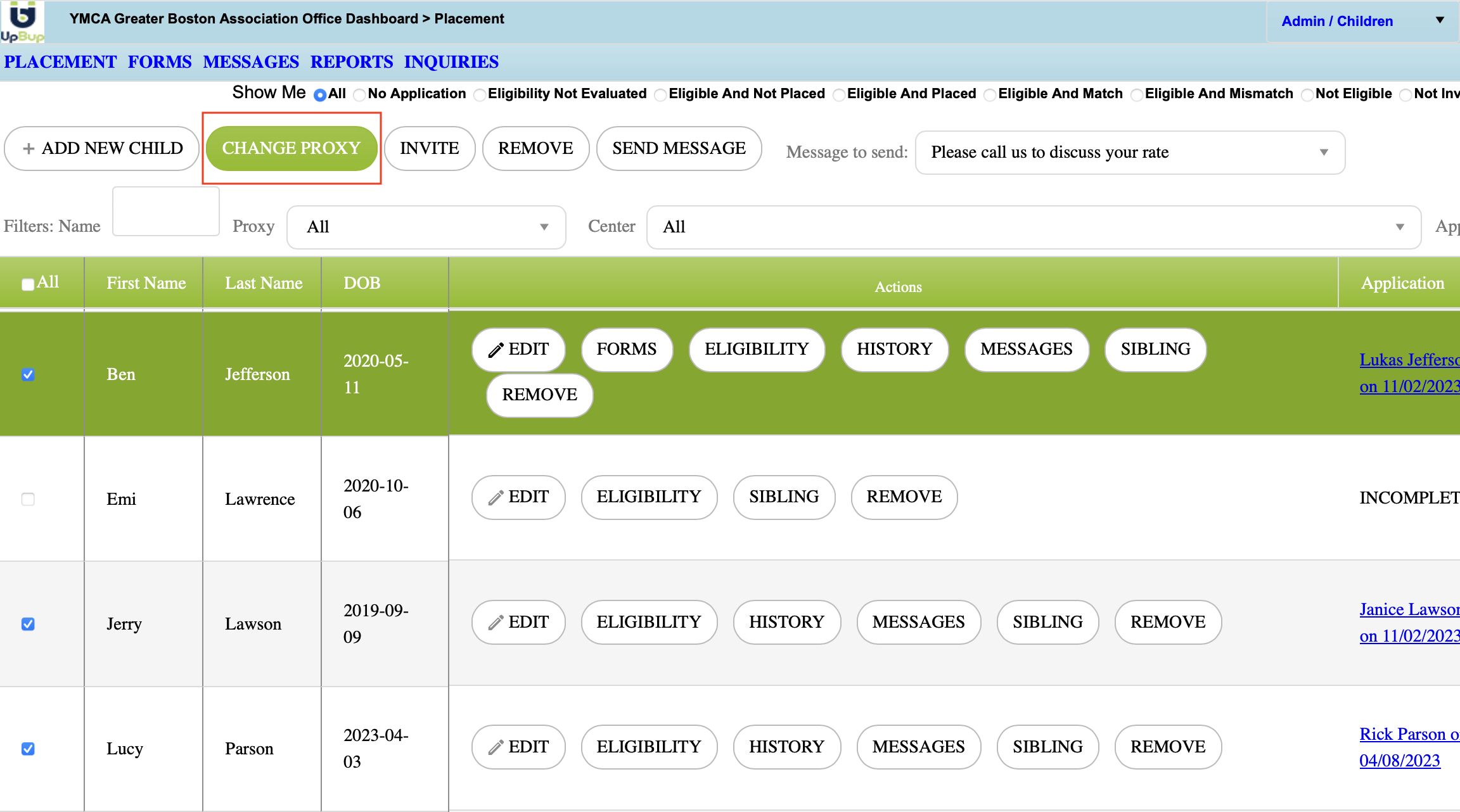Go to the REPORTS menu tab
Screen dimensions: 1460x812
coord(352,62)
